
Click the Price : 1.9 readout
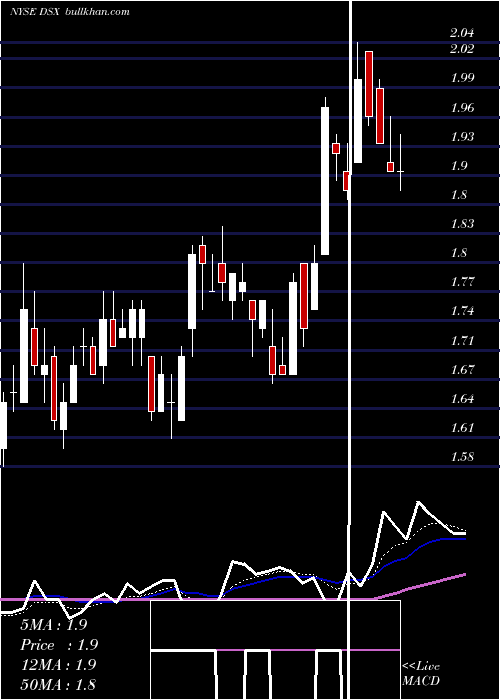pyautogui.click(x=58, y=645)
